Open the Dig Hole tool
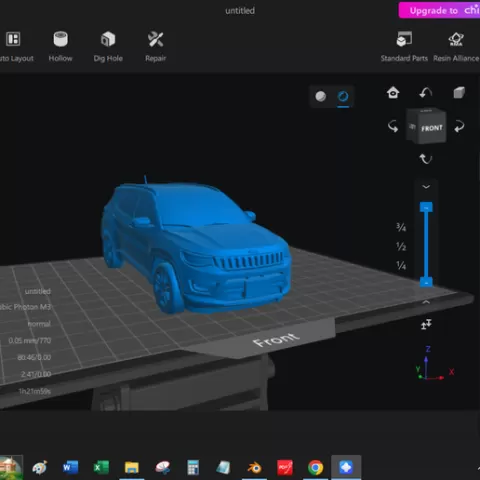 (108, 47)
